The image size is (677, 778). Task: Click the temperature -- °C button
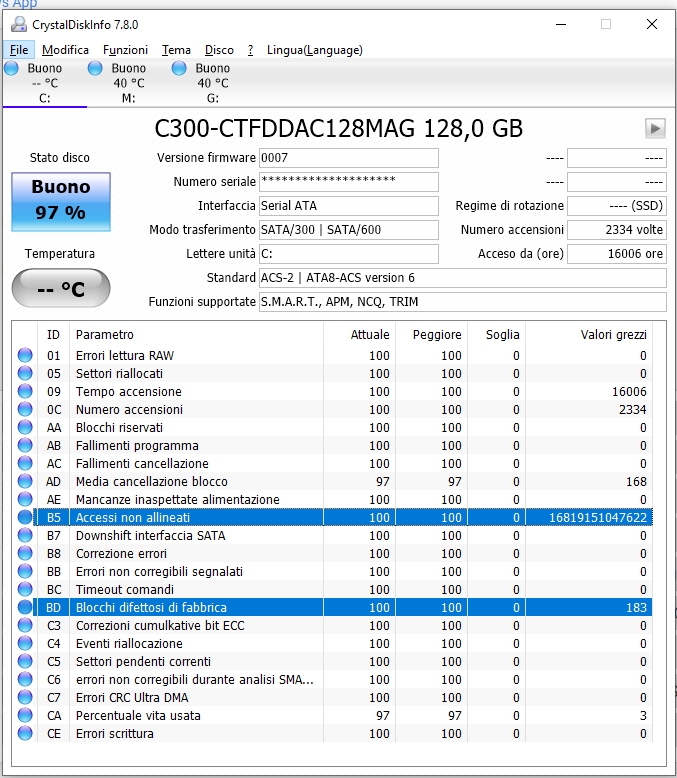61,288
